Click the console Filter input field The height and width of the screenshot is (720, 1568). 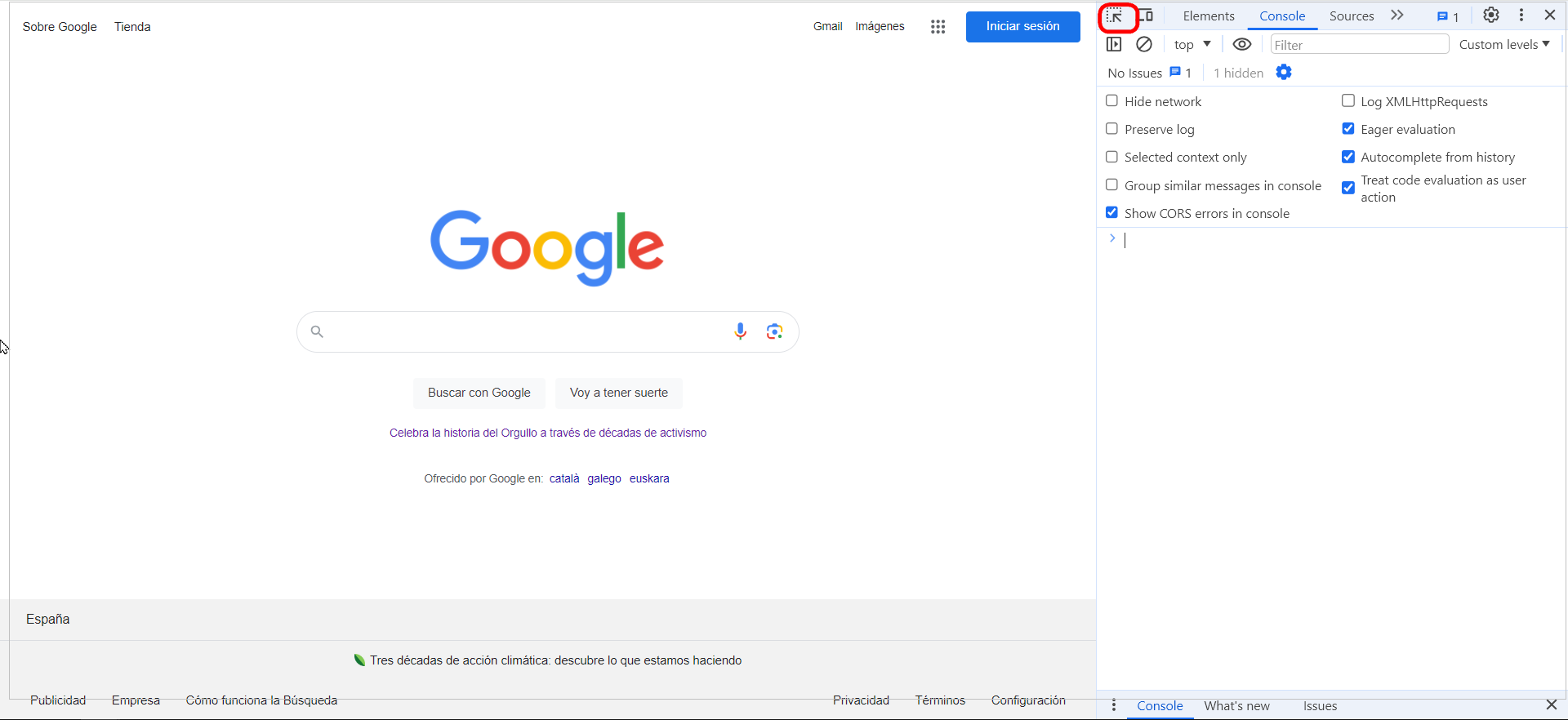[1359, 45]
